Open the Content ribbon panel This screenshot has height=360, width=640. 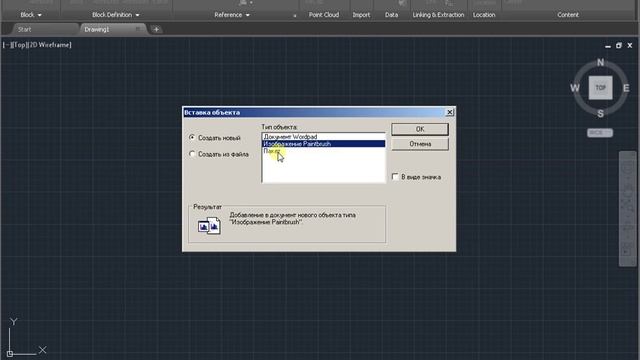click(568, 15)
